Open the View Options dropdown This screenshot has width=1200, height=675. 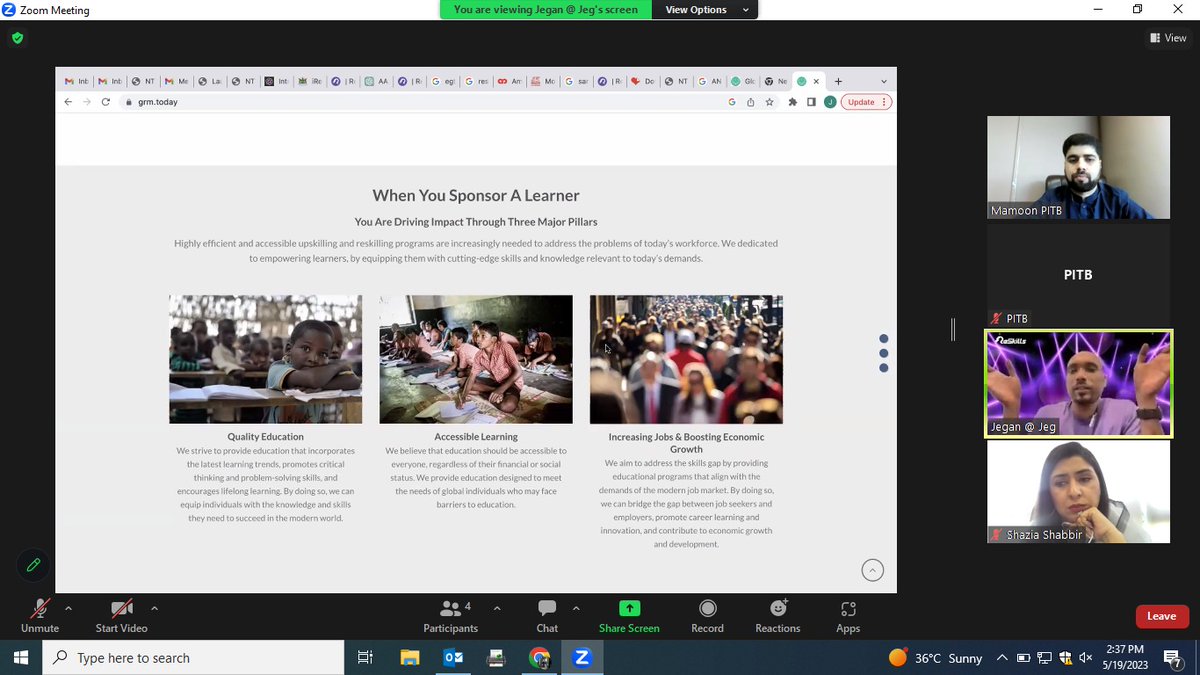tap(706, 10)
